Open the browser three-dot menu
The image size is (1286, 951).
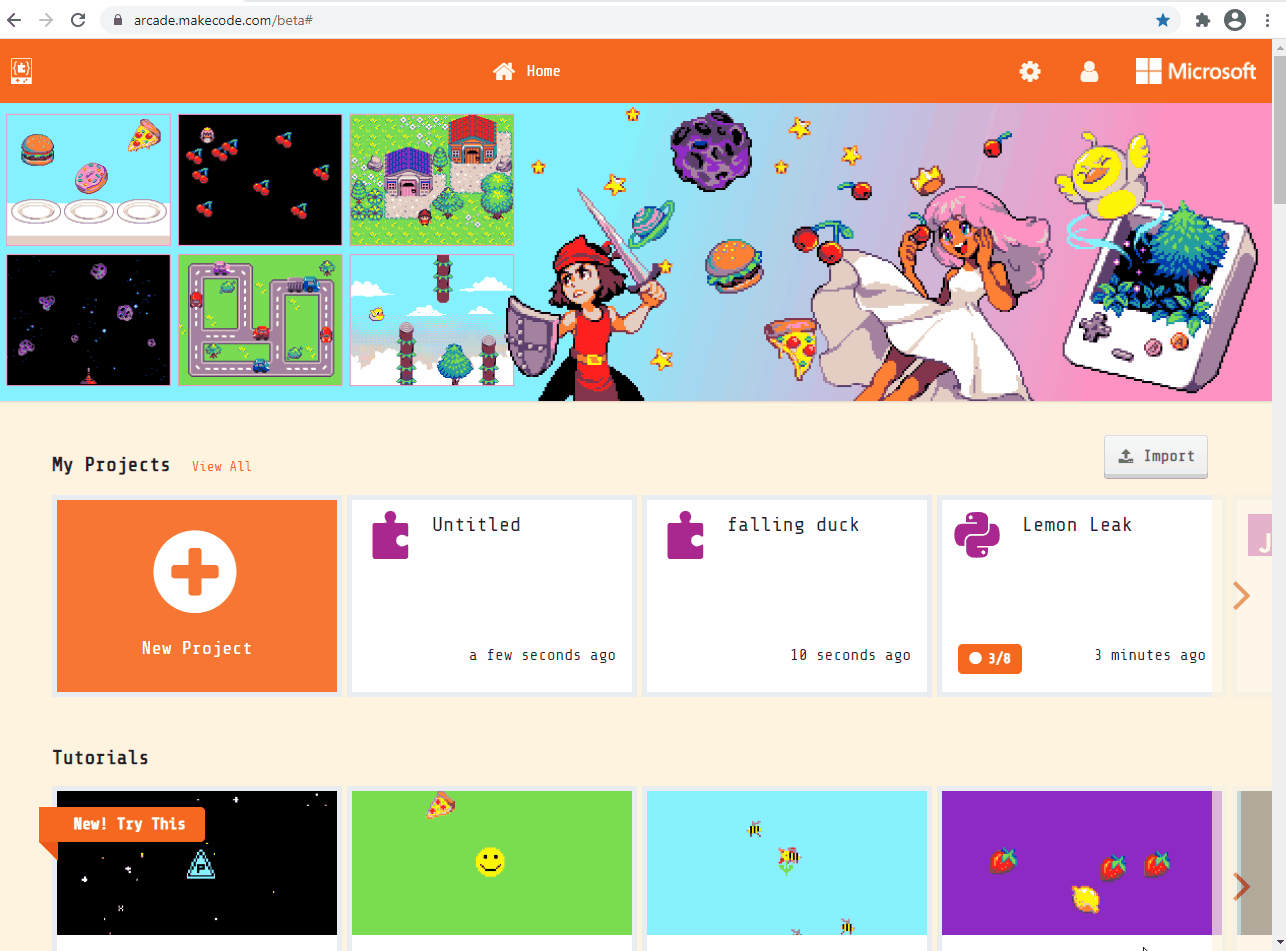[x=1268, y=20]
